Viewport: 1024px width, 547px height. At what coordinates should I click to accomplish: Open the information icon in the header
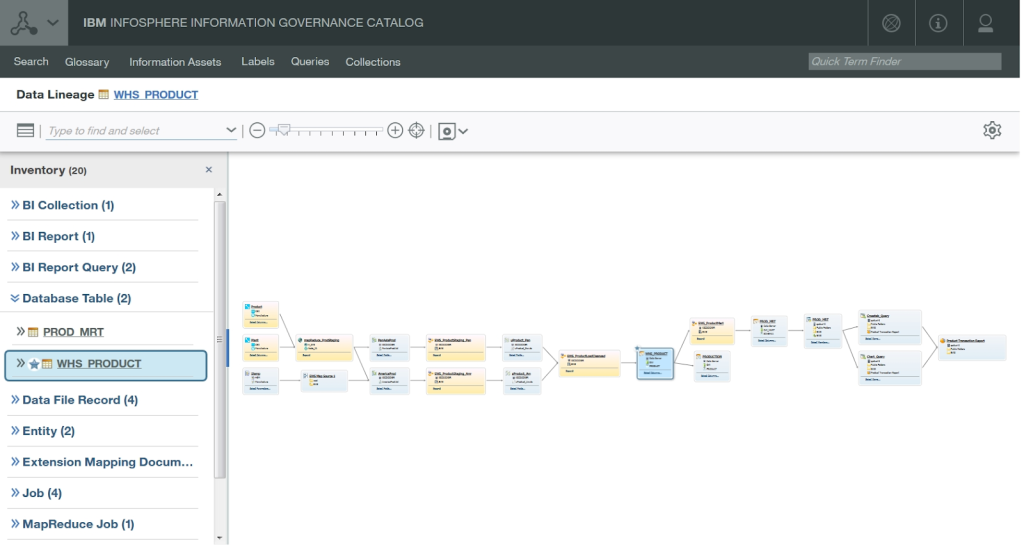pos(938,23)
